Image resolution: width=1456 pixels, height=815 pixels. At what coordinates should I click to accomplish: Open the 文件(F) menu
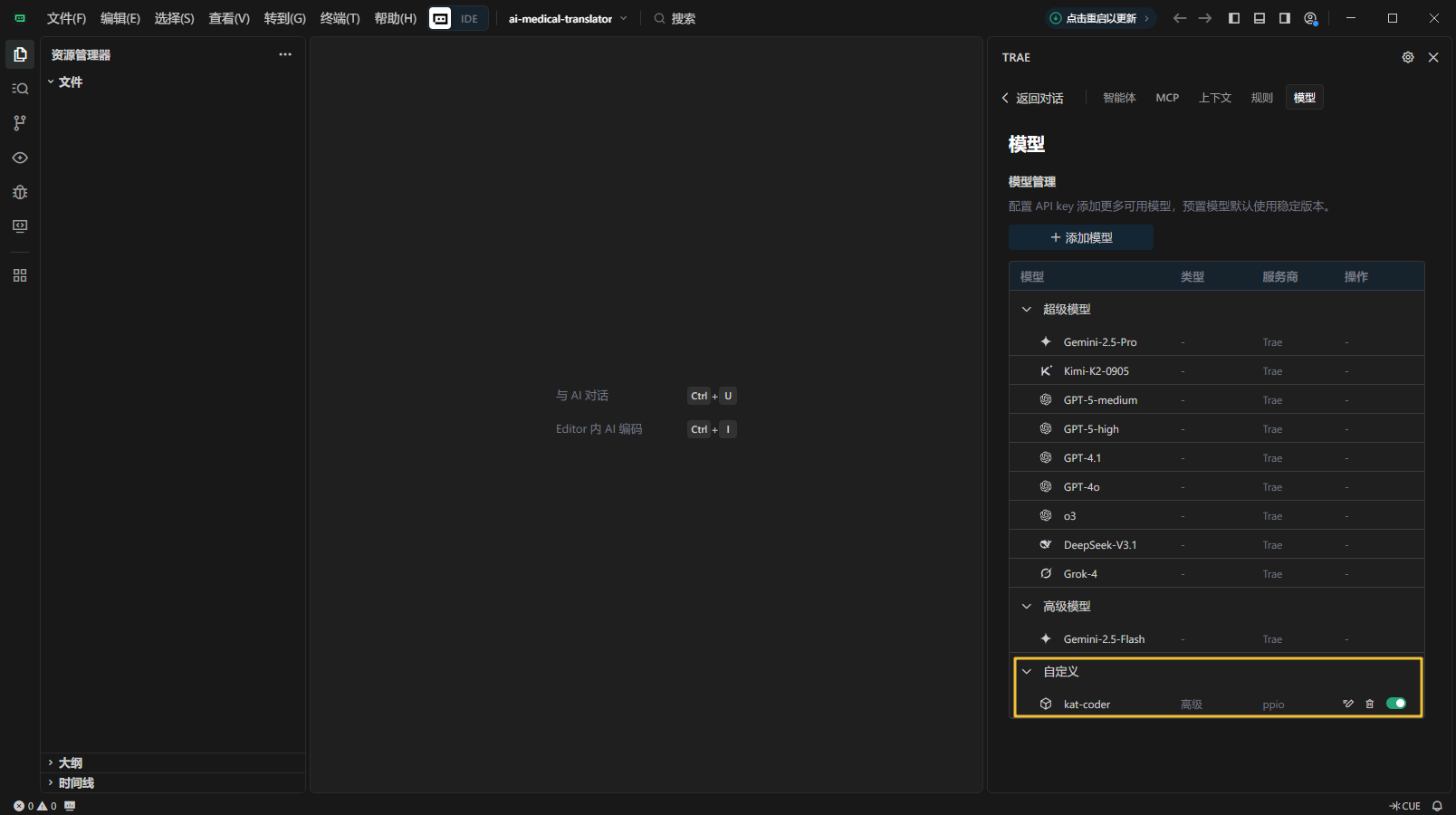click(x=66, y=18)
